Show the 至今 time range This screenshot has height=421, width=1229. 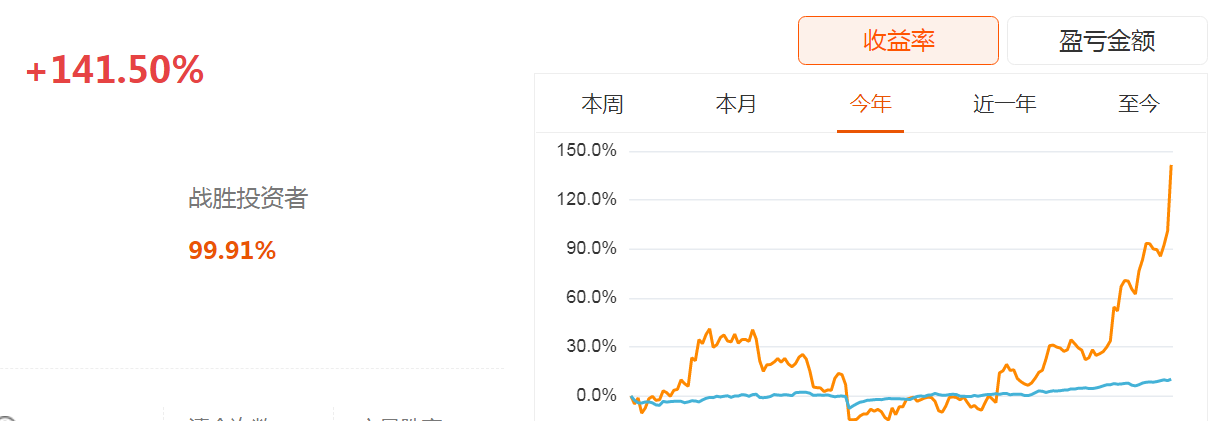pos(1139,104)
